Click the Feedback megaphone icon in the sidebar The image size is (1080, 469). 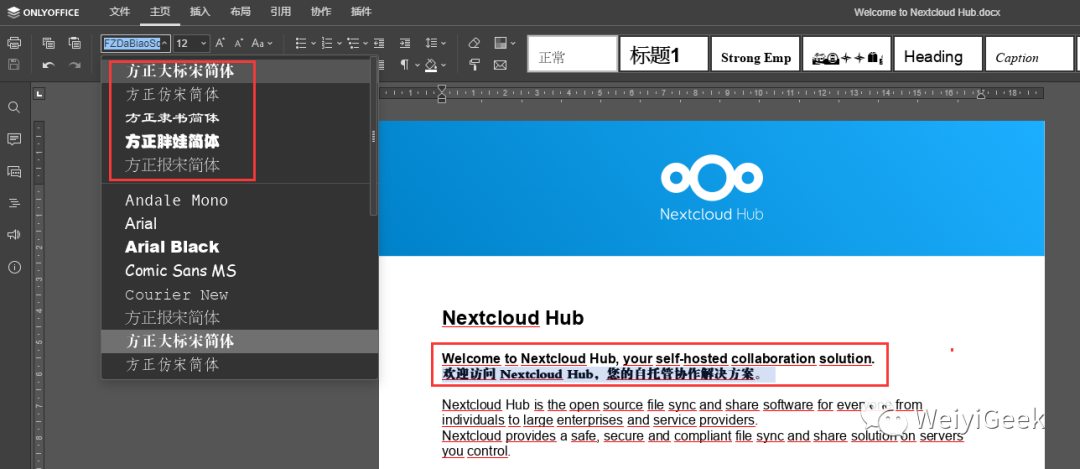(14, 235)
